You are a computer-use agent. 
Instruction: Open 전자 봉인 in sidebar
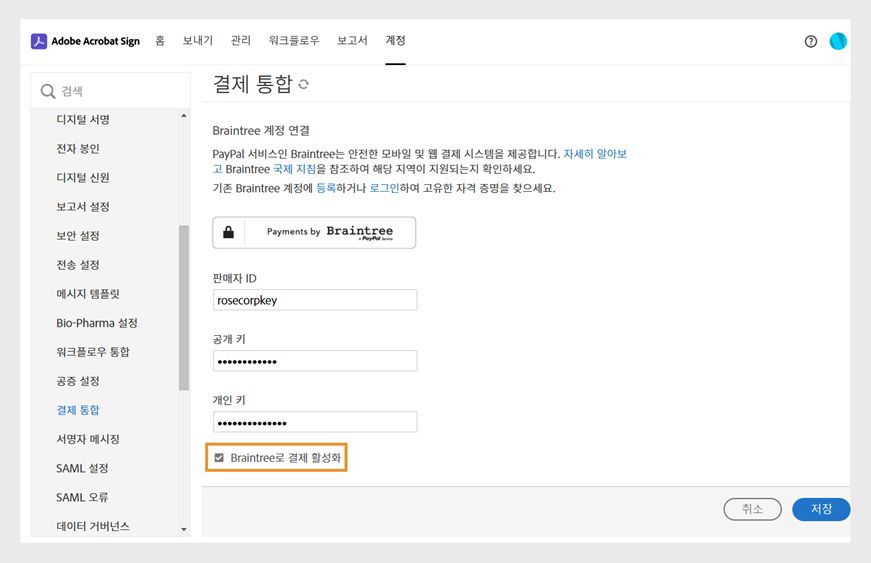coord(78,148)
